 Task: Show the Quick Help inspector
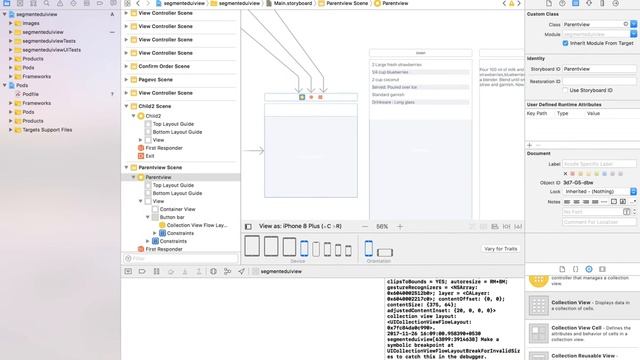tap(562, 3)
